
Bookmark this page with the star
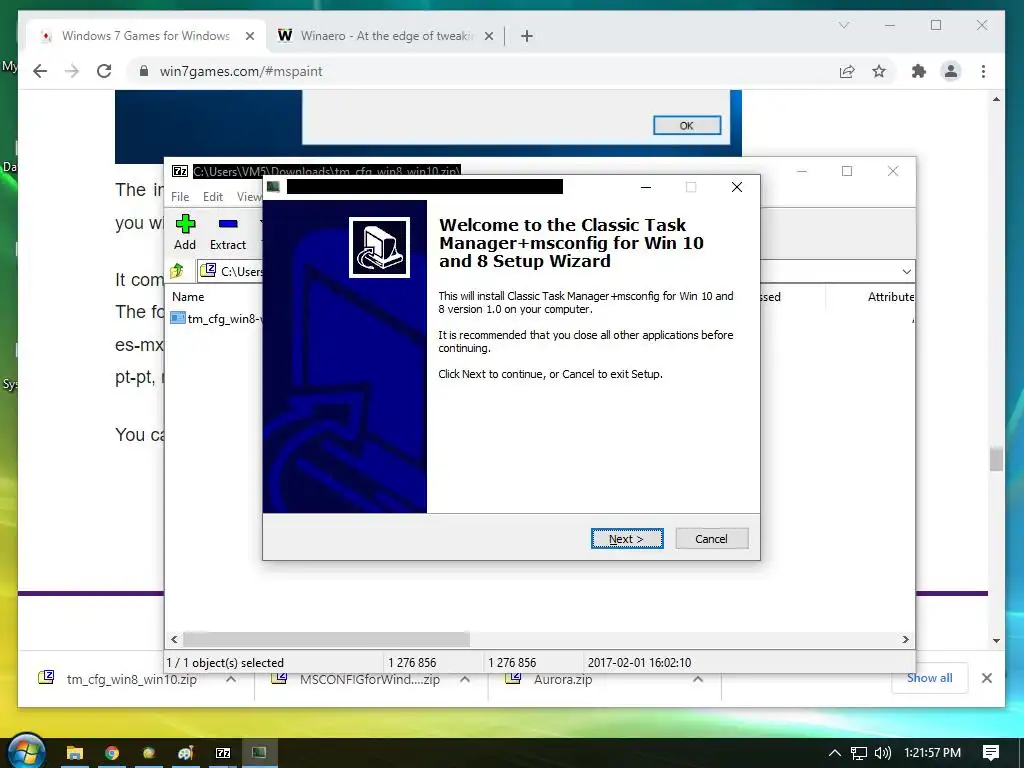click(879, 71)
